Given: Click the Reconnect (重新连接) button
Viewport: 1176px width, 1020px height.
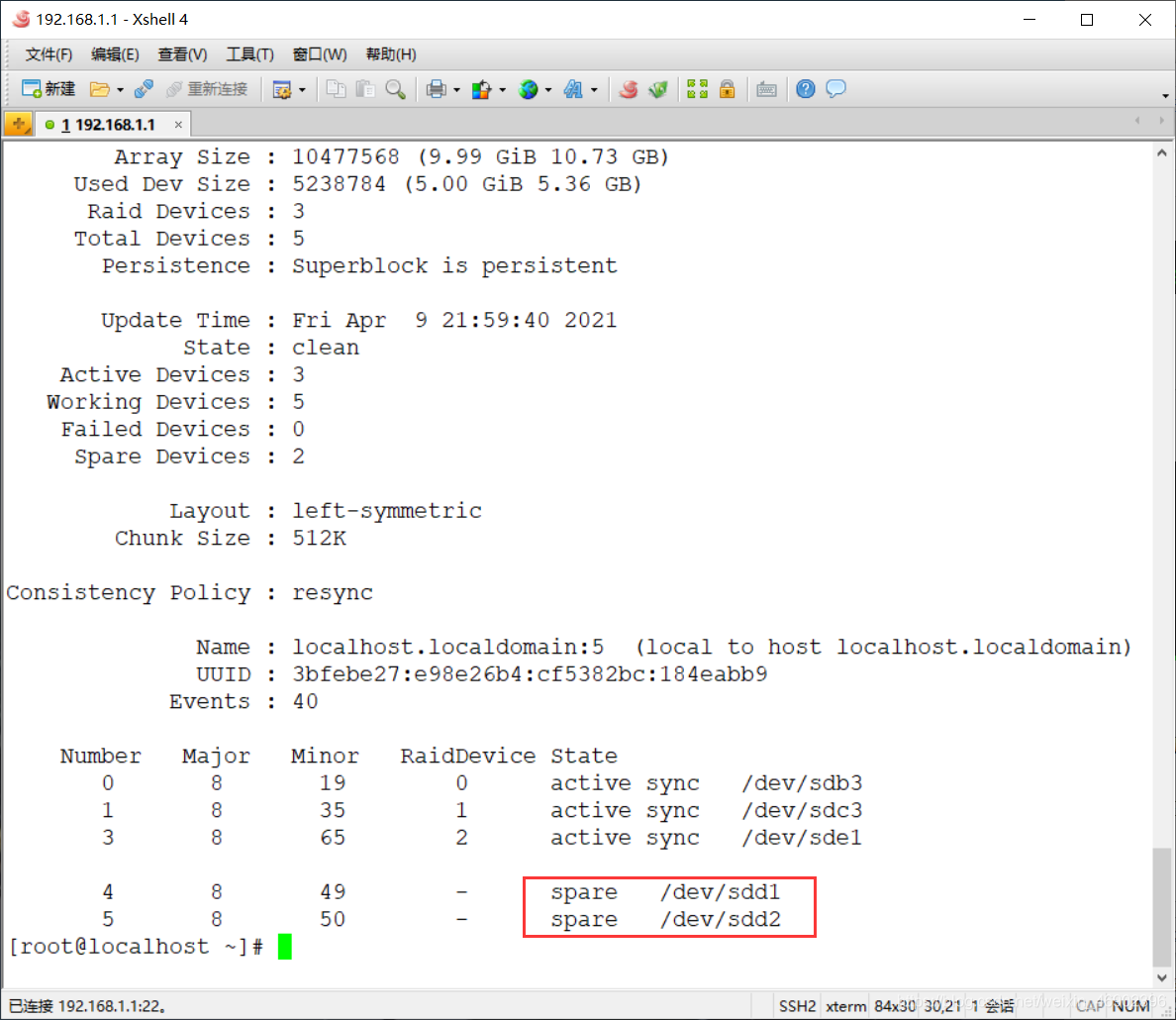Looking at the screenshot, I should pos(207,89).
